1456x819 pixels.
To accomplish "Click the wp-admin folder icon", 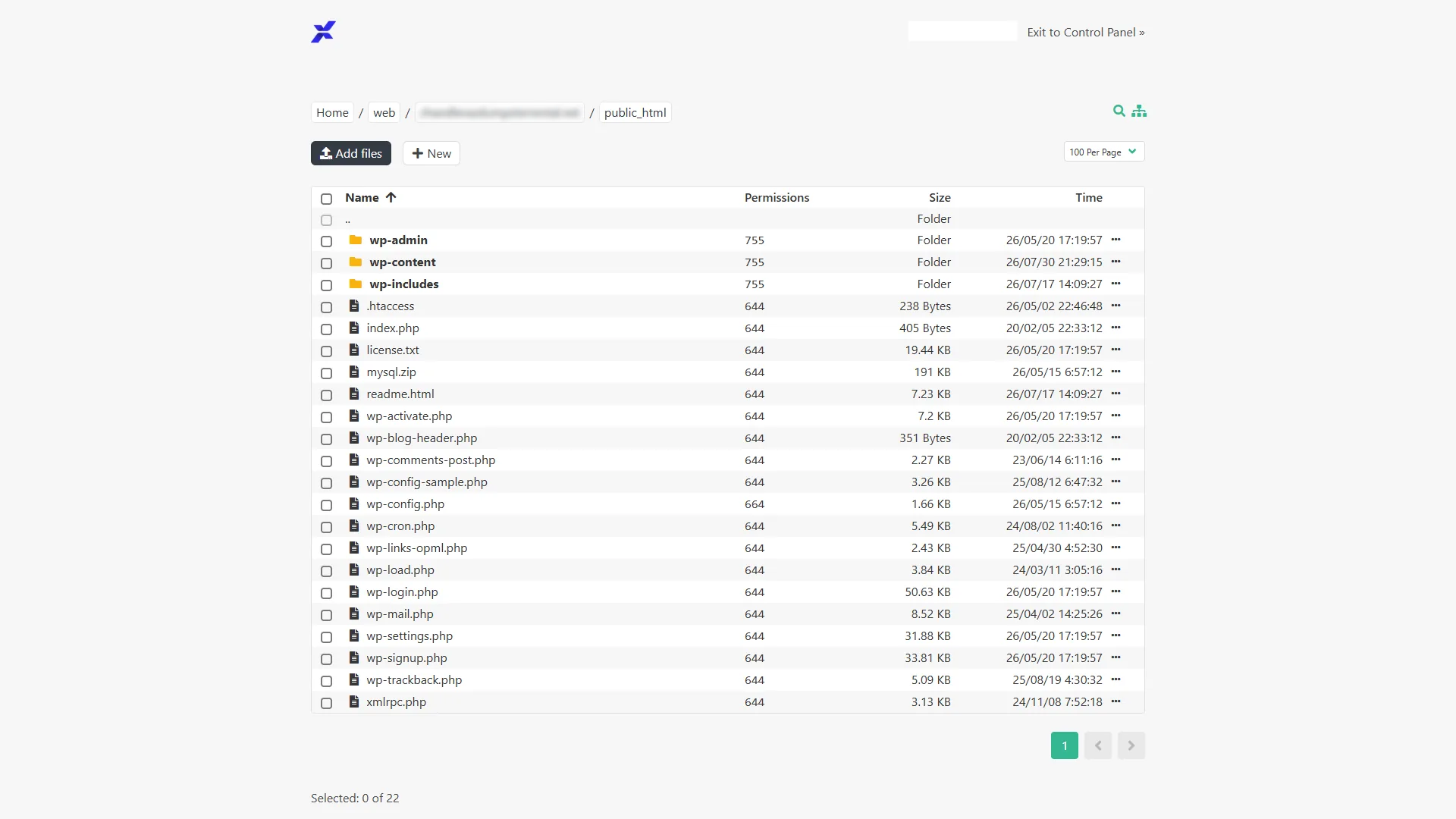I will 355,240.
